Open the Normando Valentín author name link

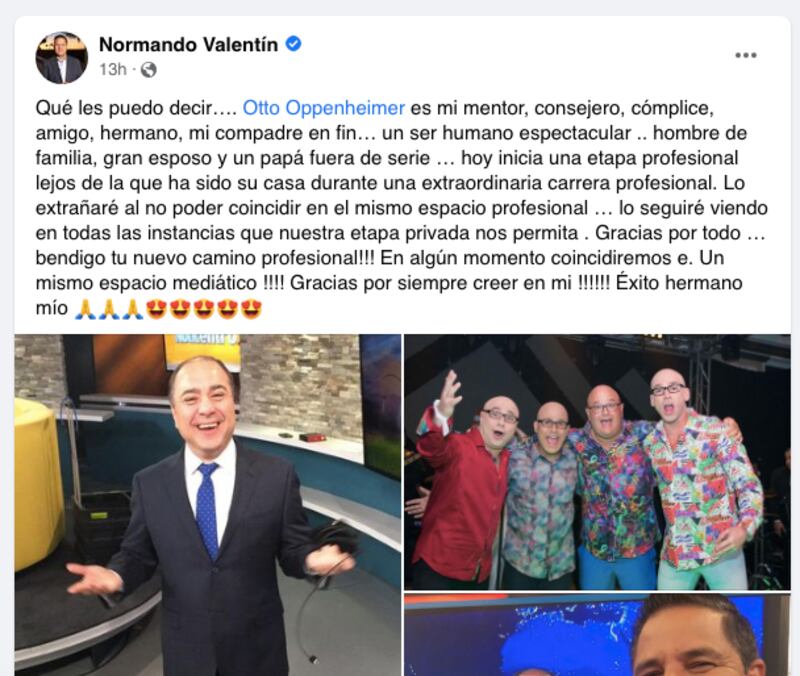point(188,44)
